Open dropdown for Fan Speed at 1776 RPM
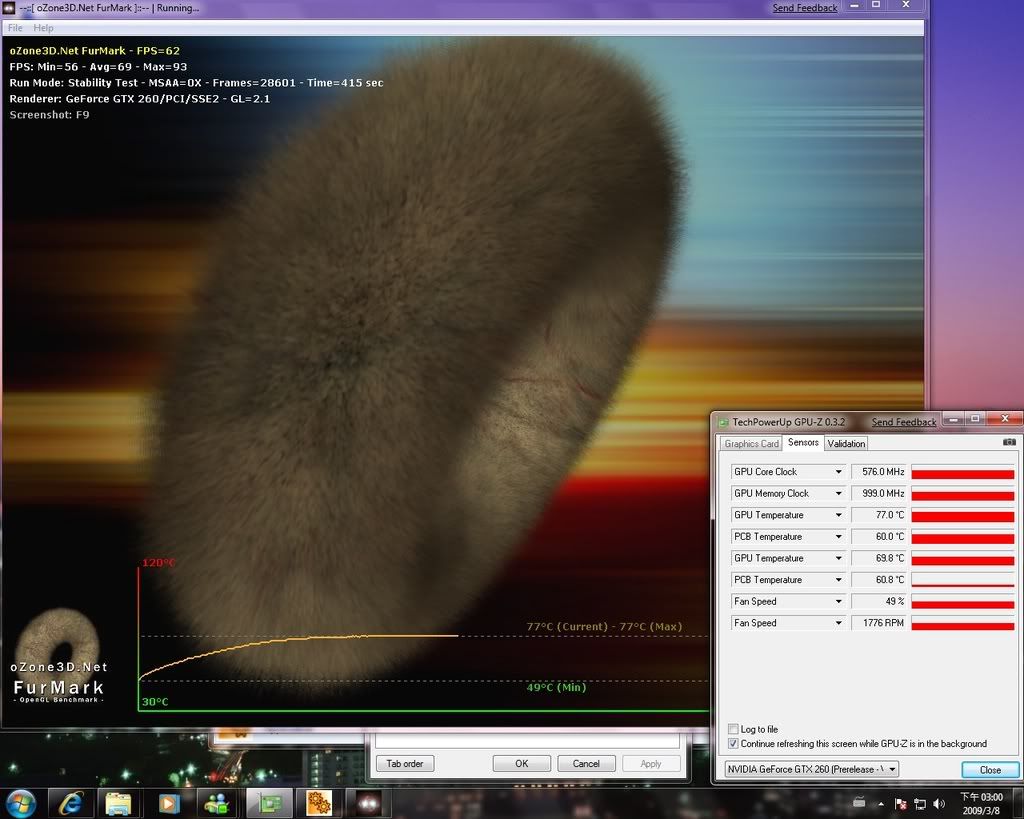Viewport: 1024px width, 819px height. pos(839,622)
